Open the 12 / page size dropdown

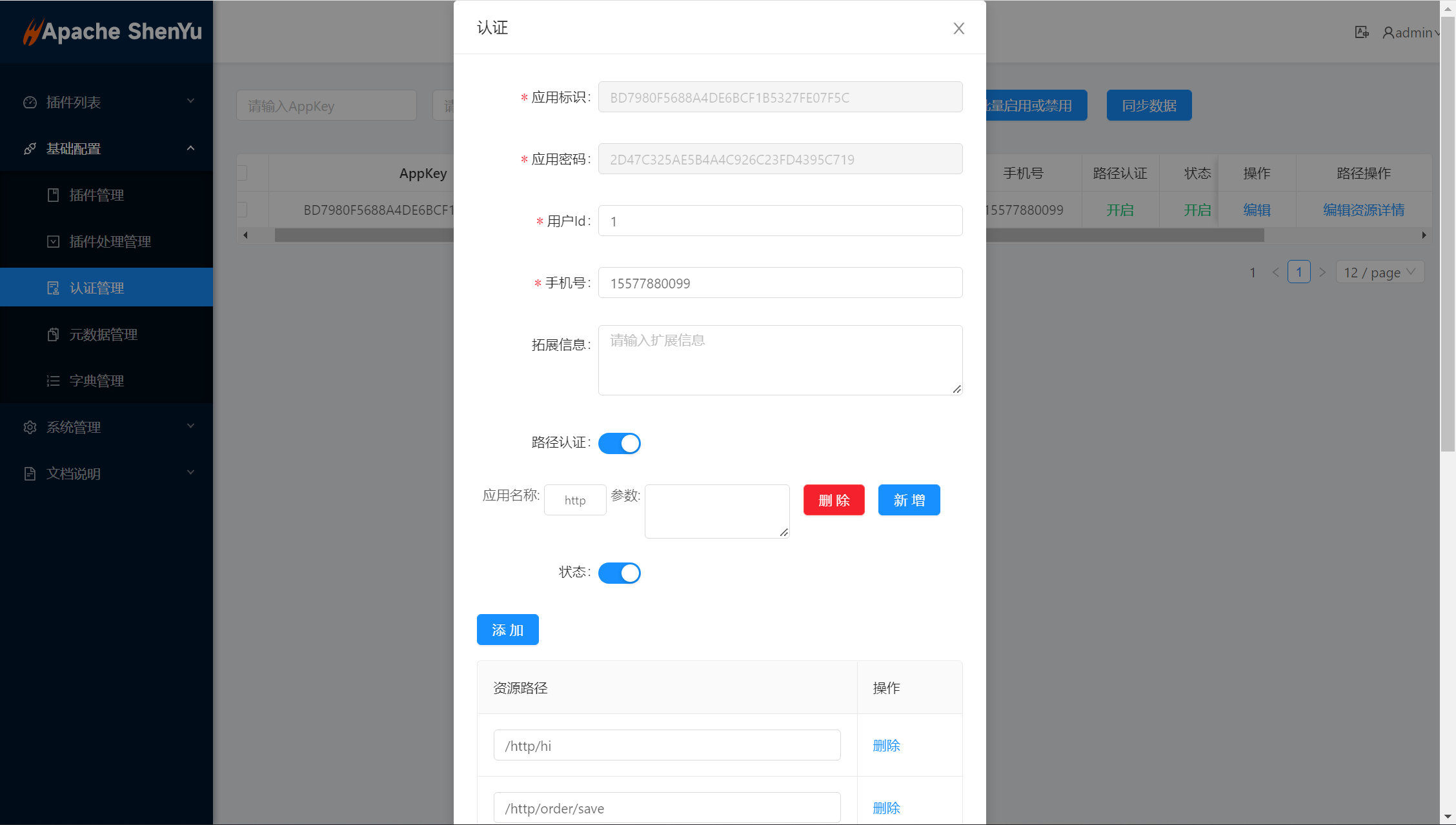(1380, 272)
